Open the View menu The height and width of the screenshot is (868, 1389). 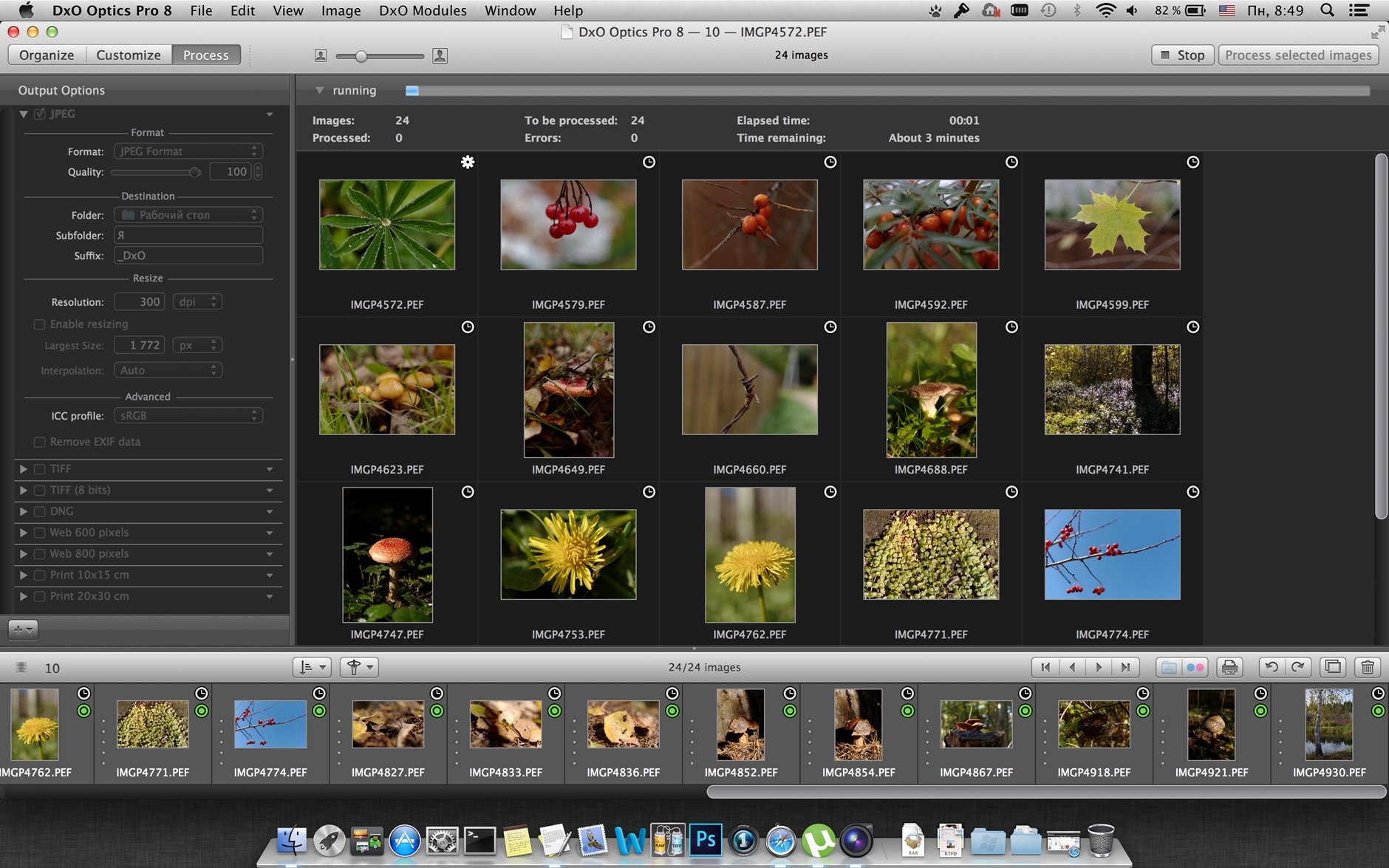(287, 10)
